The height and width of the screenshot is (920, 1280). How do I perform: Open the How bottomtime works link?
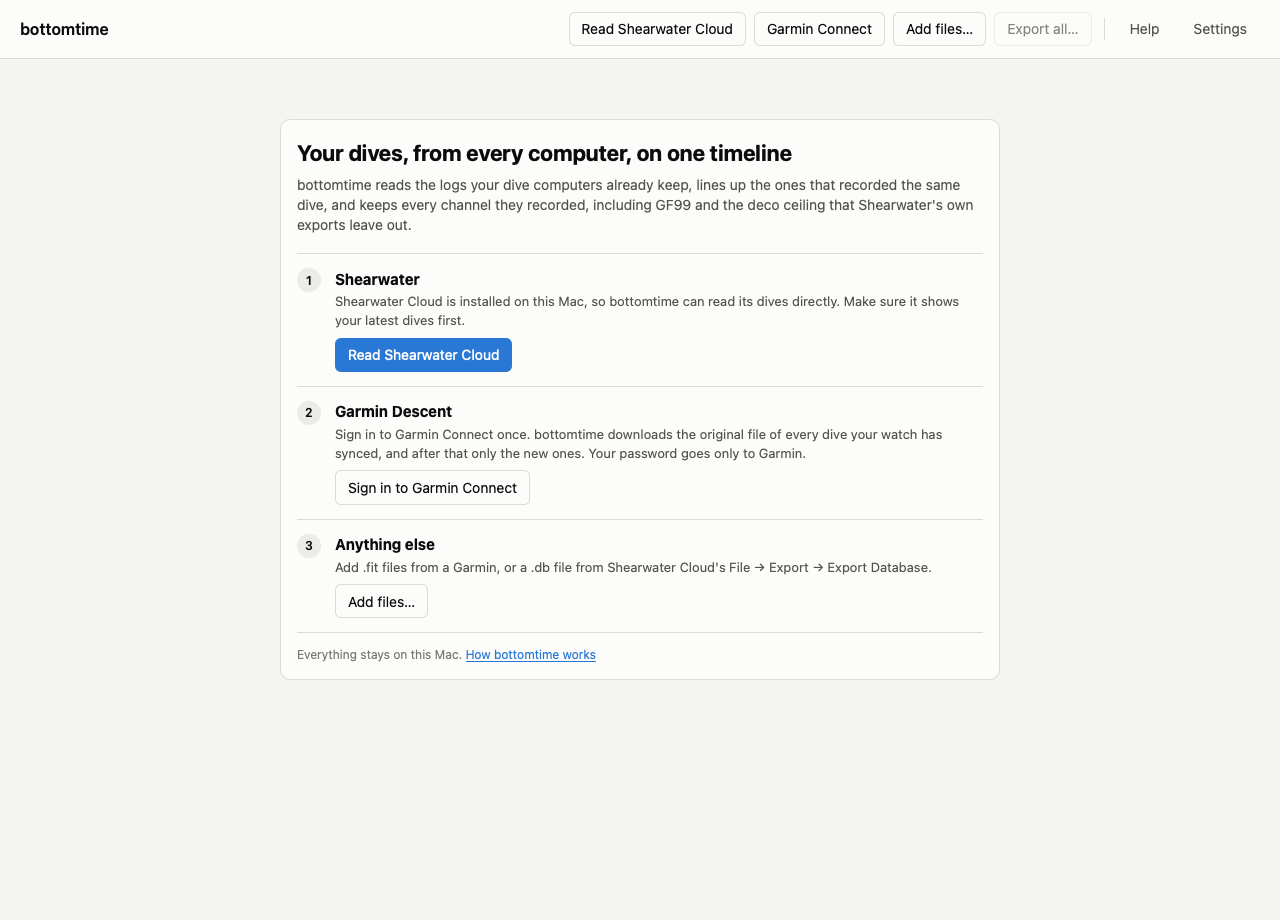(x=531, y=655)
